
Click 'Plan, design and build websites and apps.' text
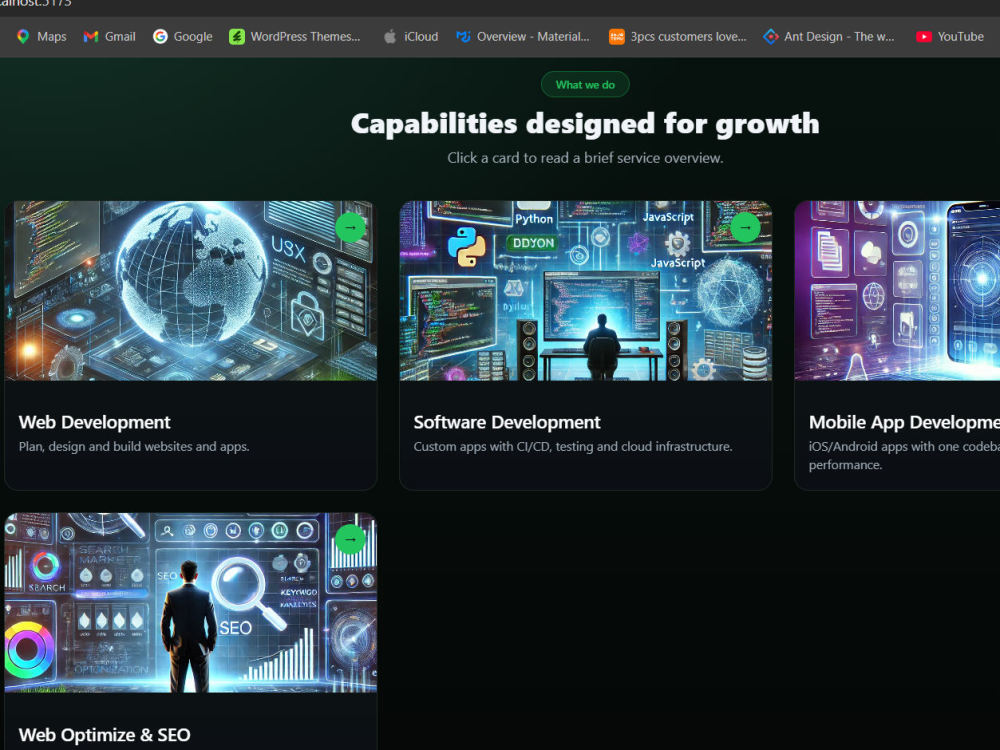[134, 446]
